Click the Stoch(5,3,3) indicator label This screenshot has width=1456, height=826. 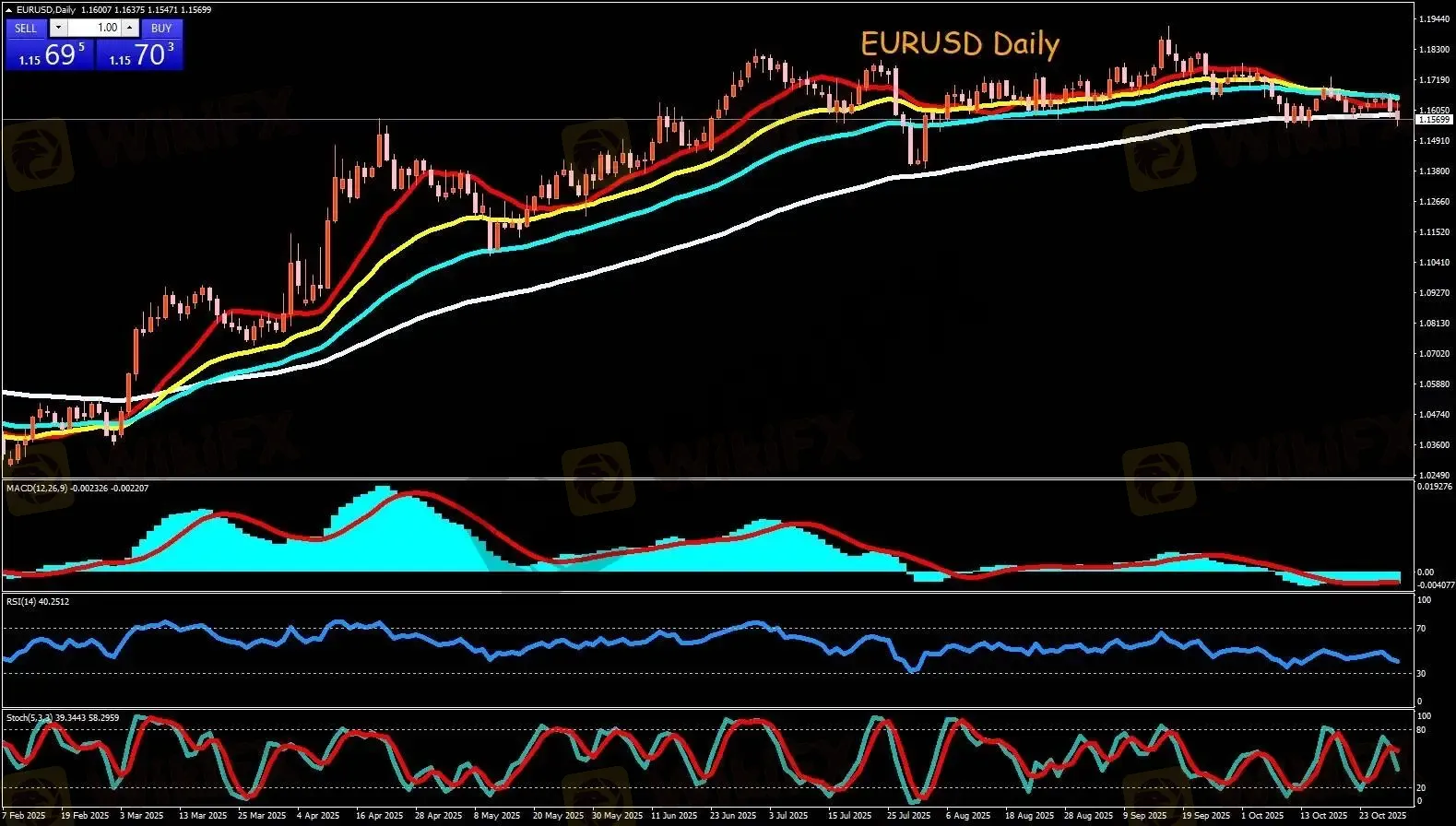click(x=30, y=717)
